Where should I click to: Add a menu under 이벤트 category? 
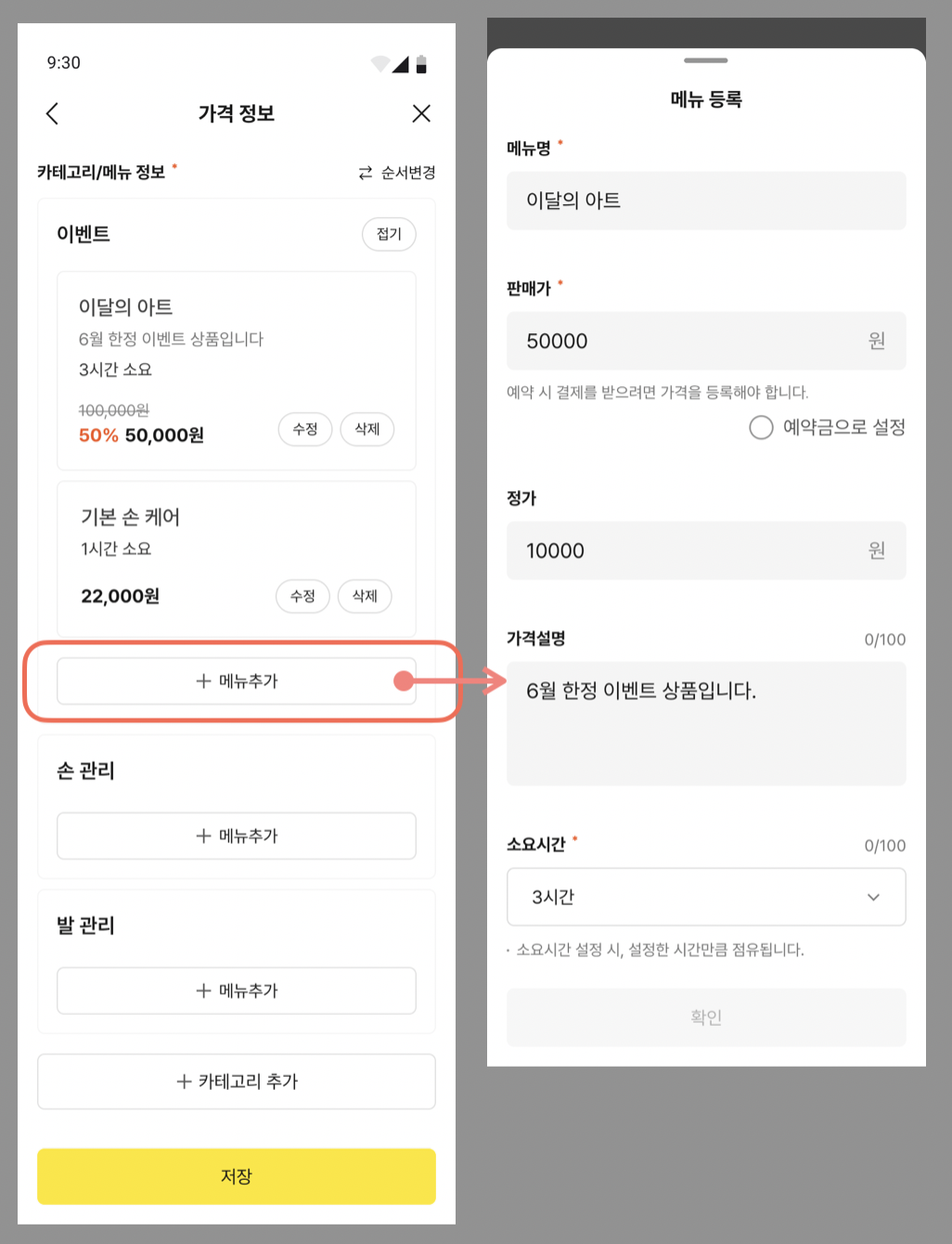237,681
